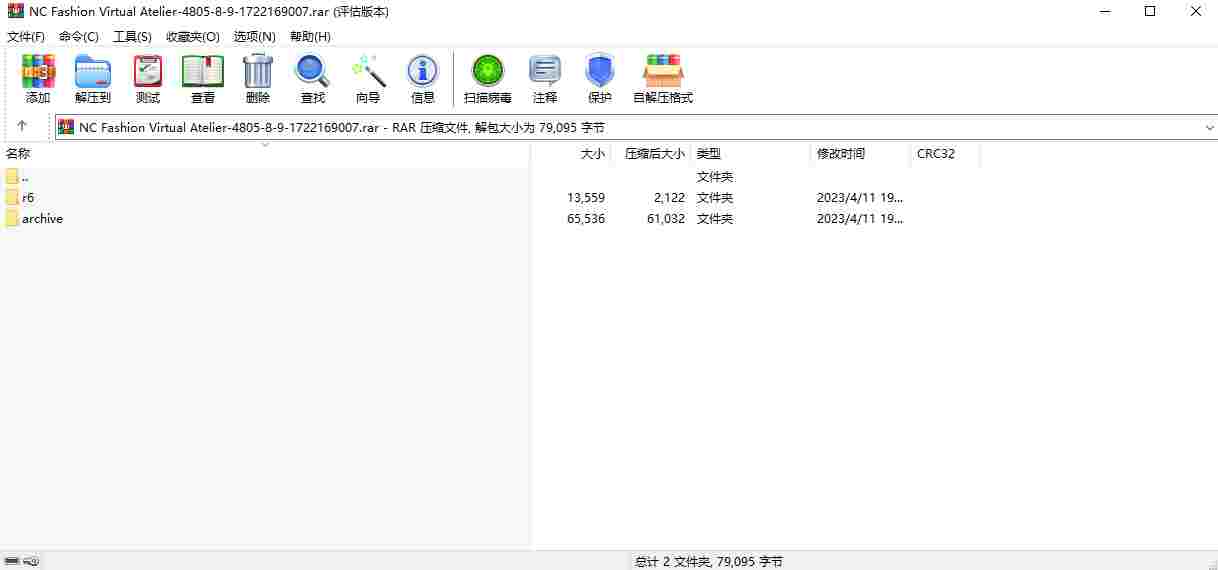The image size is (1218, 570).
Task: Click the status bar drive icon
Action: (x=12, y=562)
